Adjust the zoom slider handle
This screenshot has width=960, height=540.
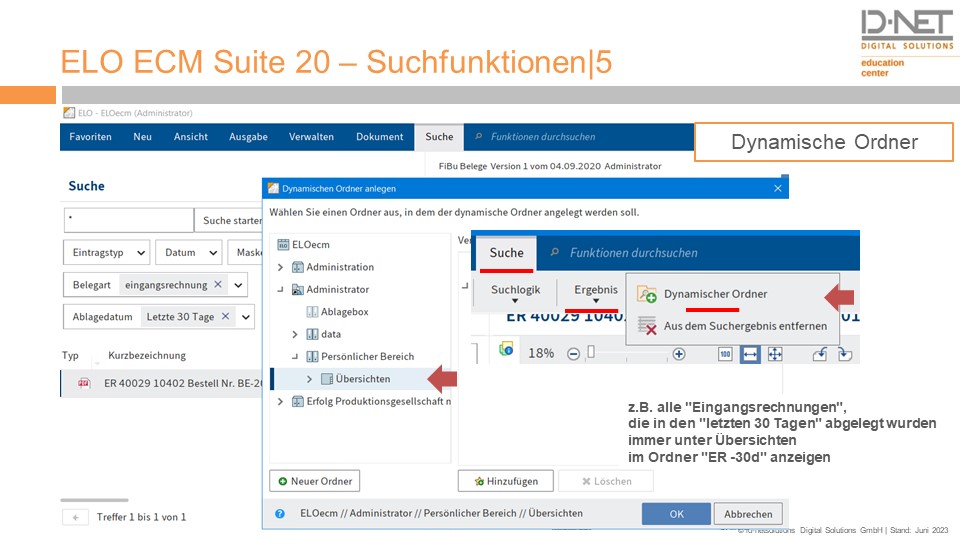pos(591,352)
